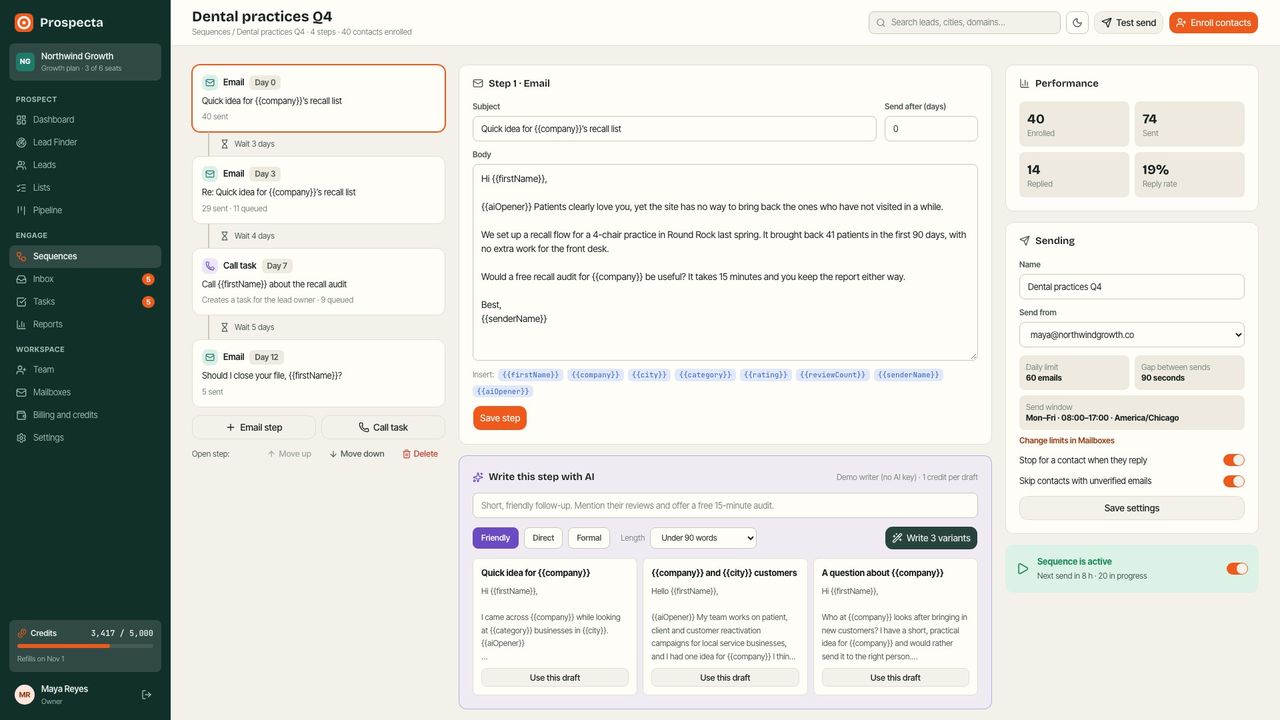
Task: Click the Lists icon in the sidebar
Action: point(22,188)
